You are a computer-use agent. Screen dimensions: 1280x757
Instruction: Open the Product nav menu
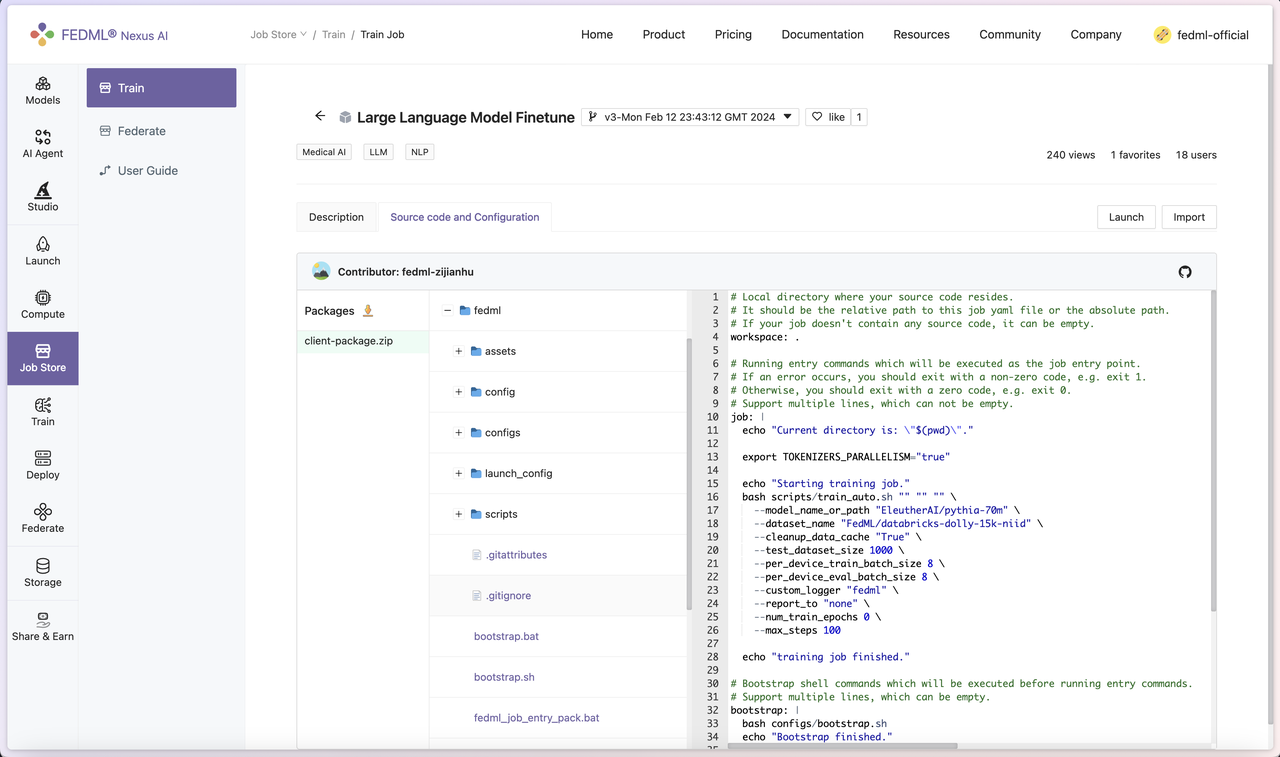pos(664,34)
